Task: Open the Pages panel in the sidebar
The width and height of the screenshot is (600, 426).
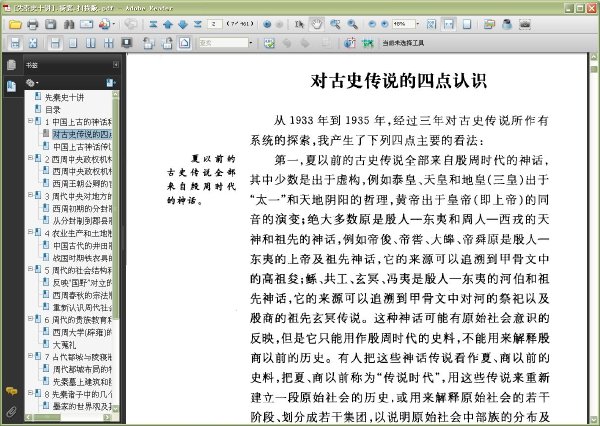Action: (11, 65)
